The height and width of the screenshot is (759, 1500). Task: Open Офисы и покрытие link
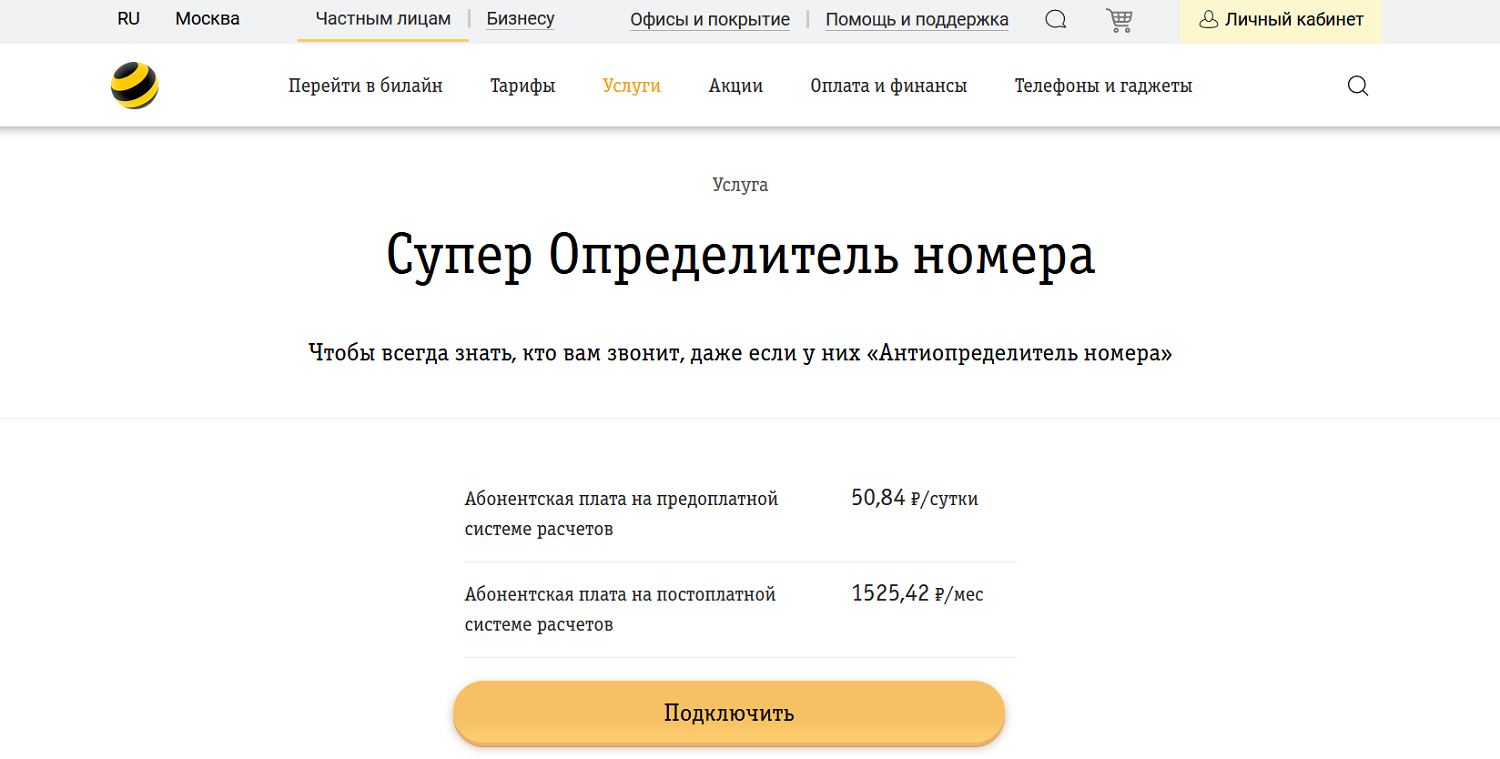(710, 20)
